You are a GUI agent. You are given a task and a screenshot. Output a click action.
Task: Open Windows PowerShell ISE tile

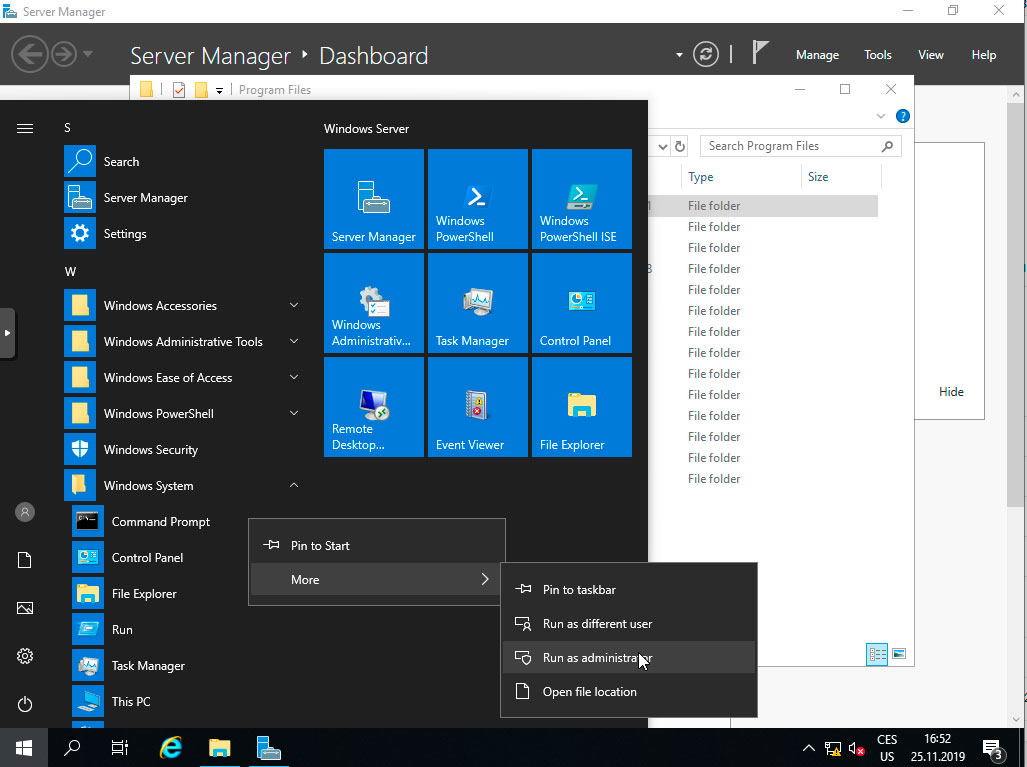pos(581,198)
